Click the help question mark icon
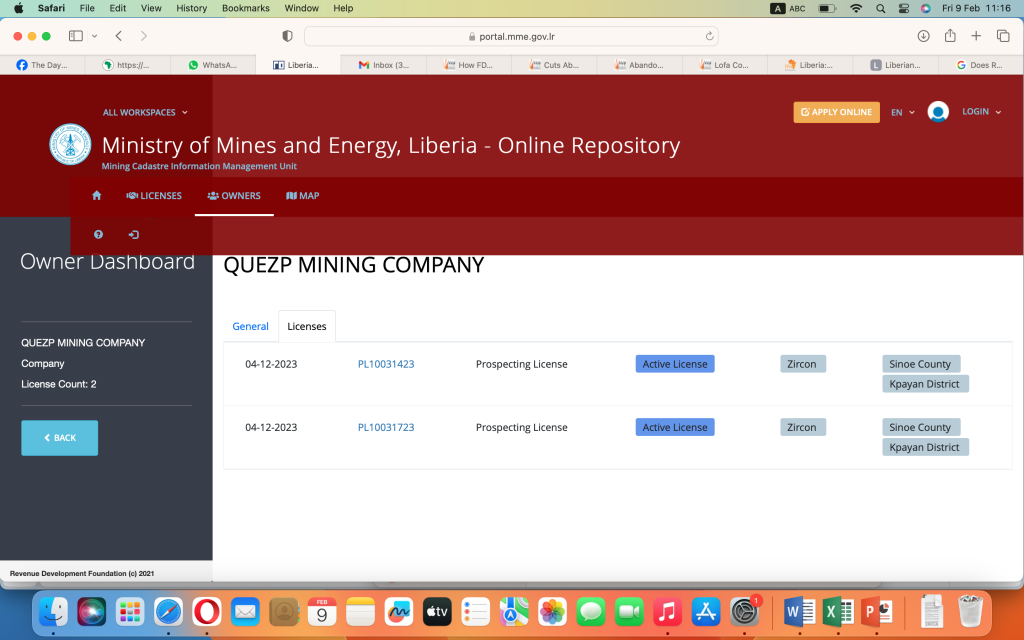Screen dimensions: 1024x640 pyautogui.click(x=98, y=234)
